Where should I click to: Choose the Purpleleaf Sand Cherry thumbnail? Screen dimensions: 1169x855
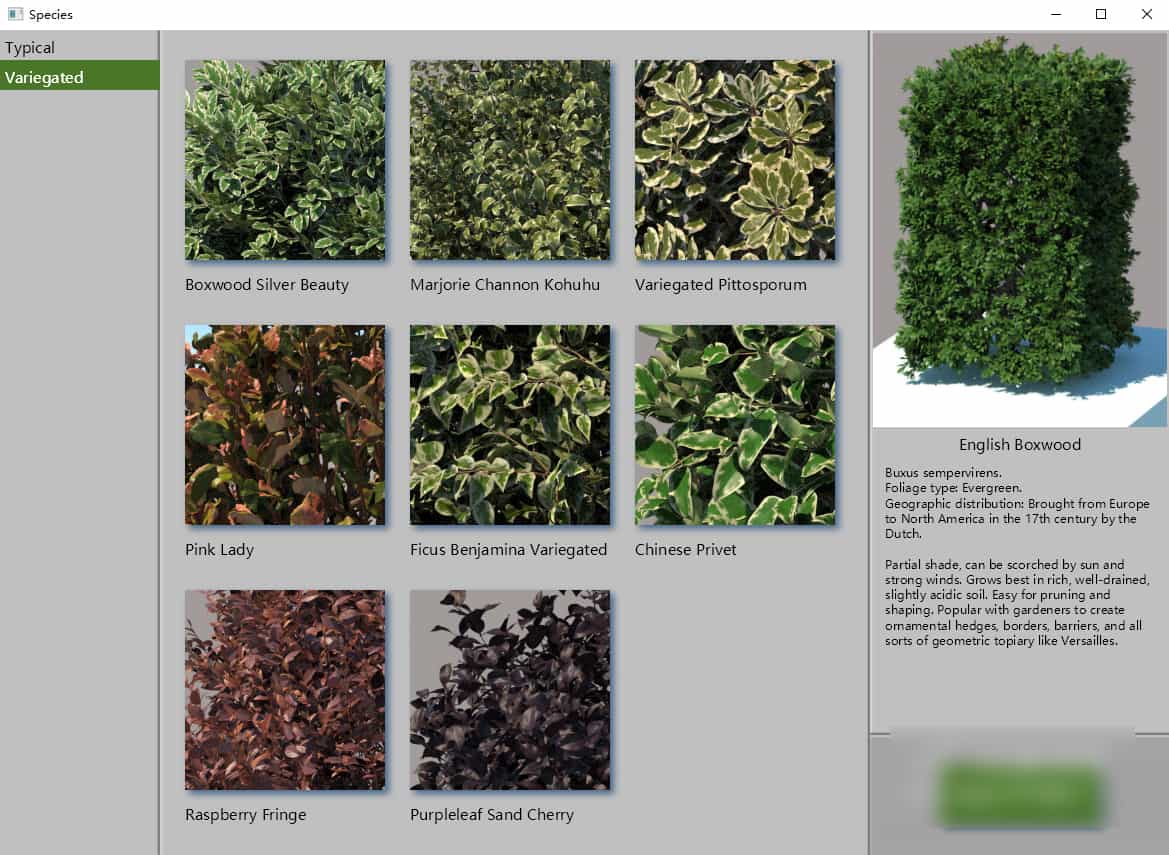tap(510, 690)
